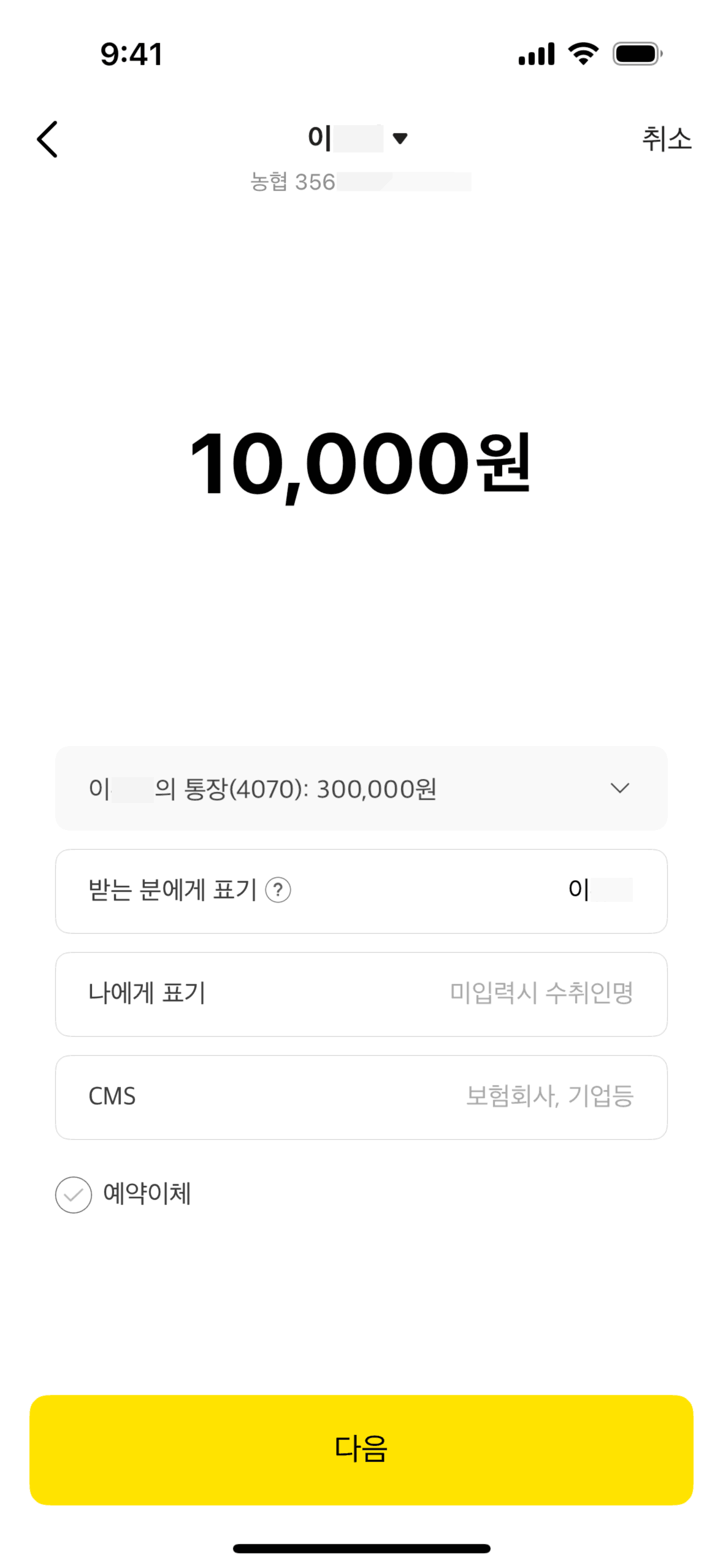The height and width of the screenshot is (1568, 723).
Task: Open help for 받는 분에게 표기
Action: point(278,890)
